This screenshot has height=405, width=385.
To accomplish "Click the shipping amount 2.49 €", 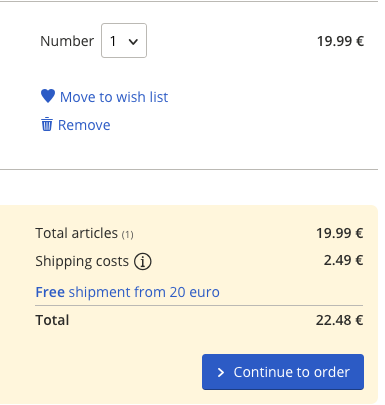I will [343, 260].
